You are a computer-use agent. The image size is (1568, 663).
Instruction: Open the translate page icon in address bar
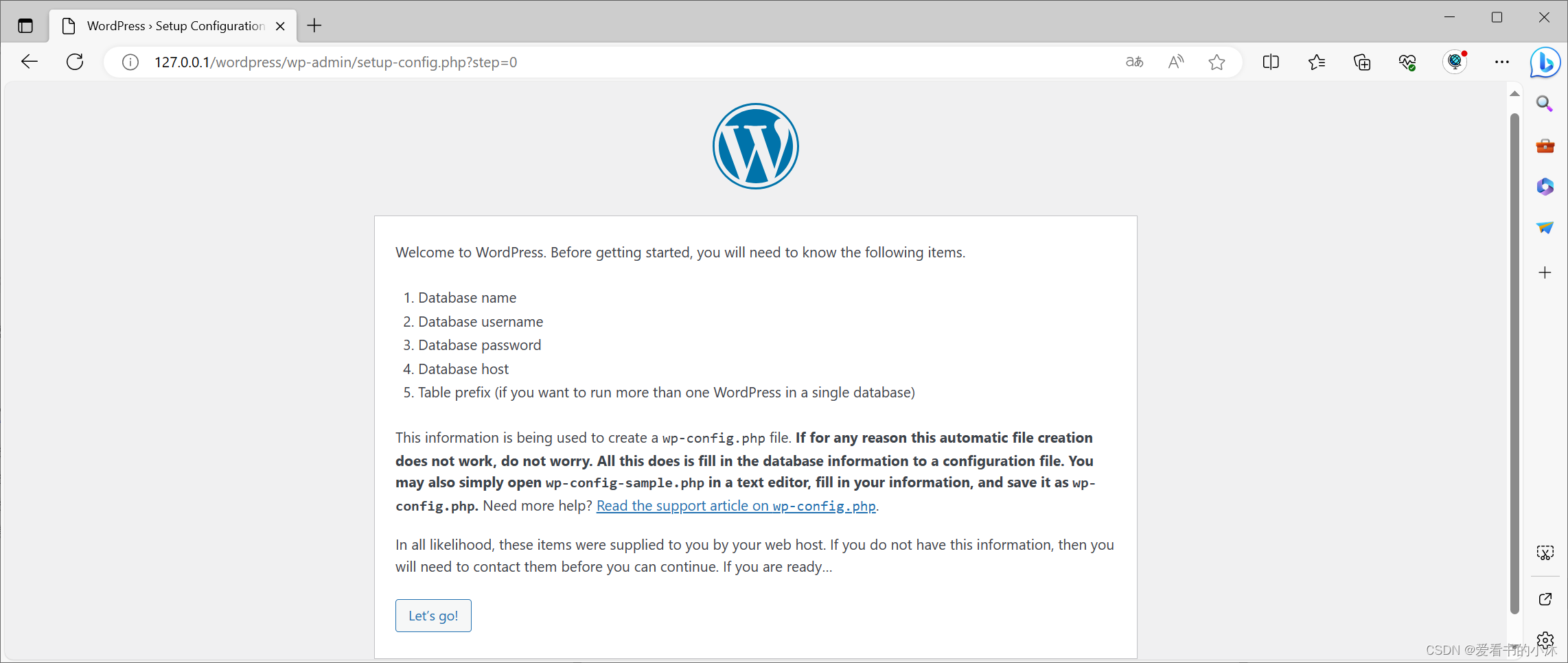coord(1134,62)
